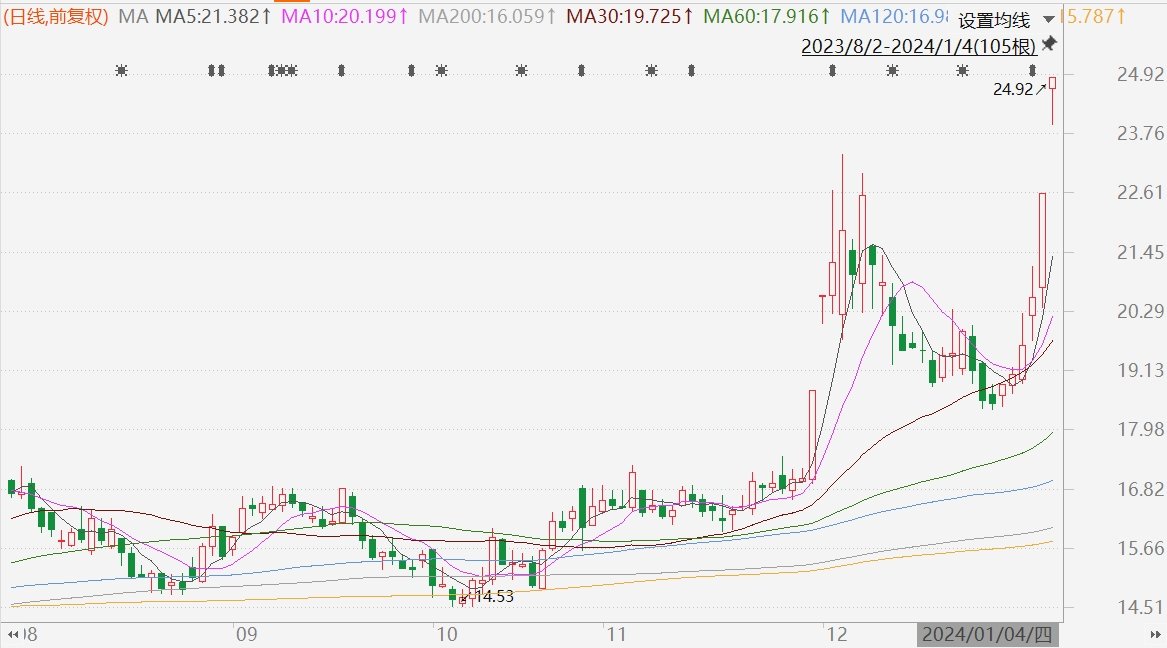Click the arrow beside 24.92 high label
The width and height of the screenshot is (1167, 648).
(x=1041, y=89)
